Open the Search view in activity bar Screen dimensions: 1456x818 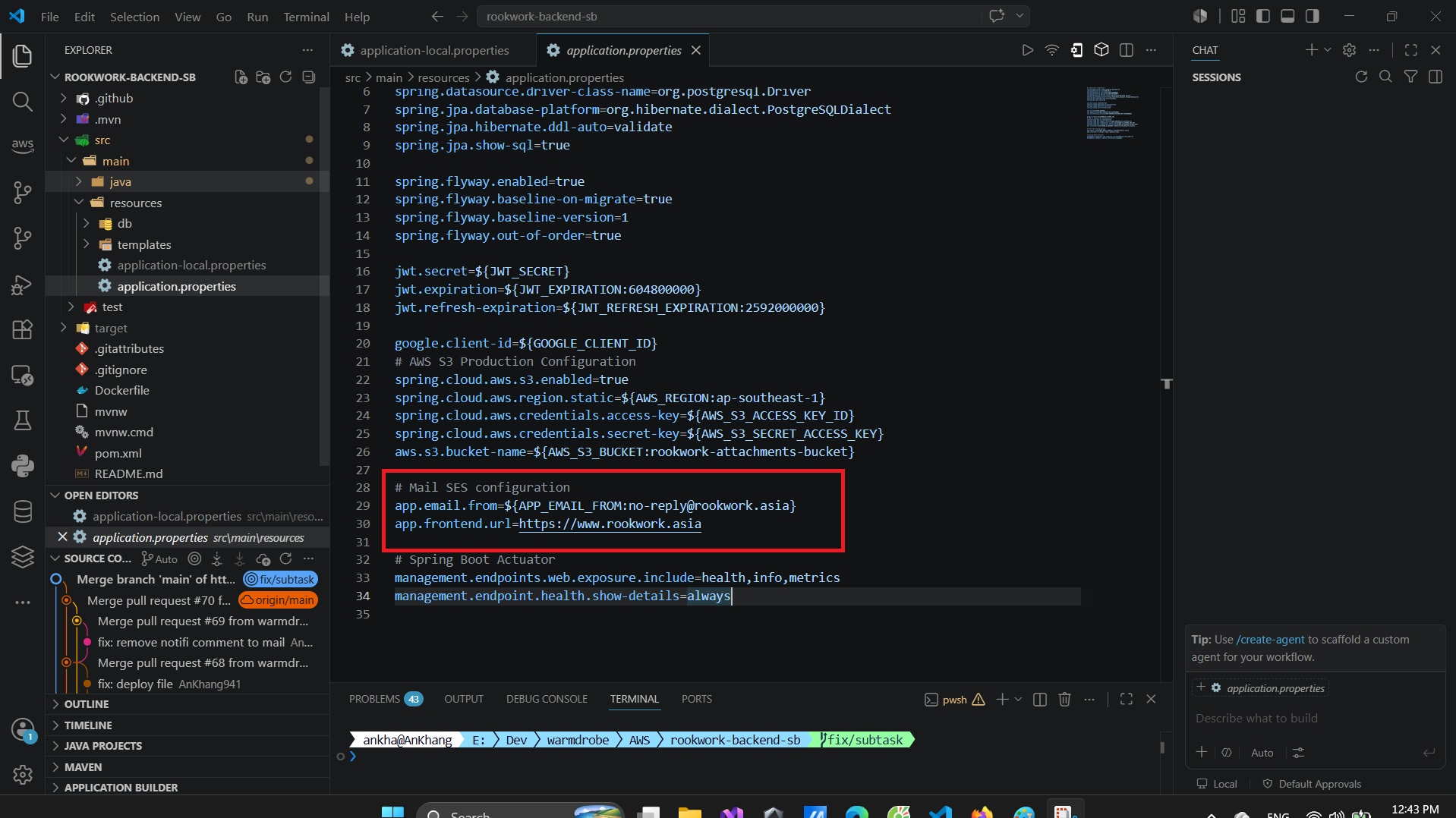[23, 101]
